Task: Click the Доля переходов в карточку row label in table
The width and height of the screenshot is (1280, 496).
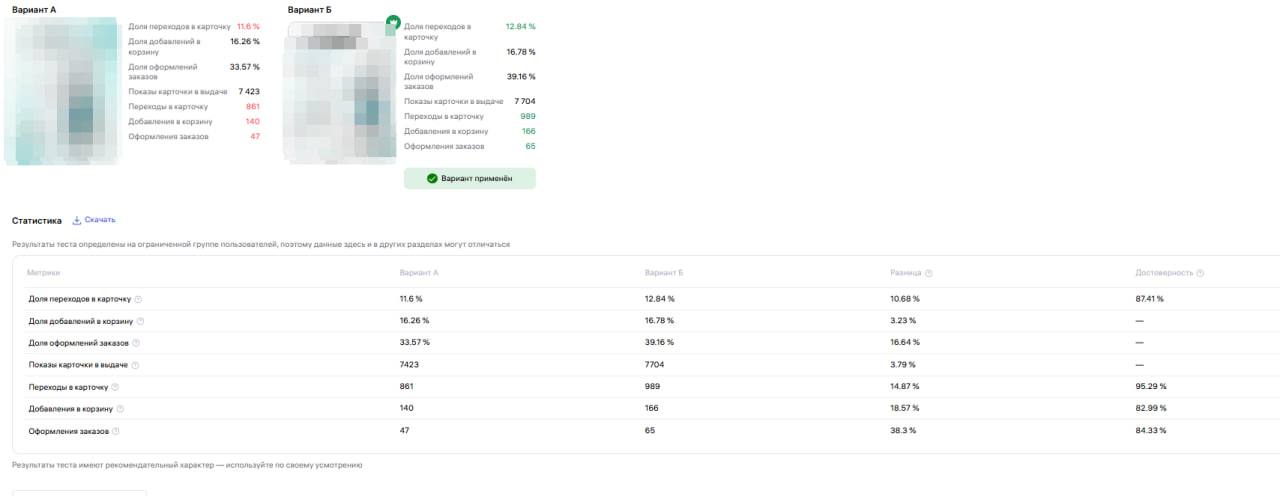Action: [80, 299]
